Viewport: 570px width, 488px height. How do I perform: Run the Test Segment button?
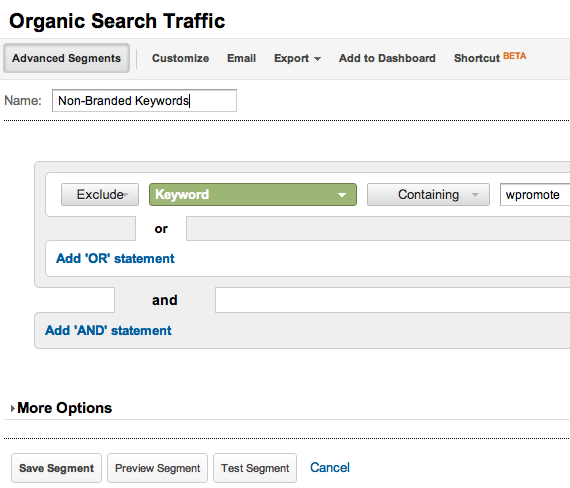click(x=255, y=468)
